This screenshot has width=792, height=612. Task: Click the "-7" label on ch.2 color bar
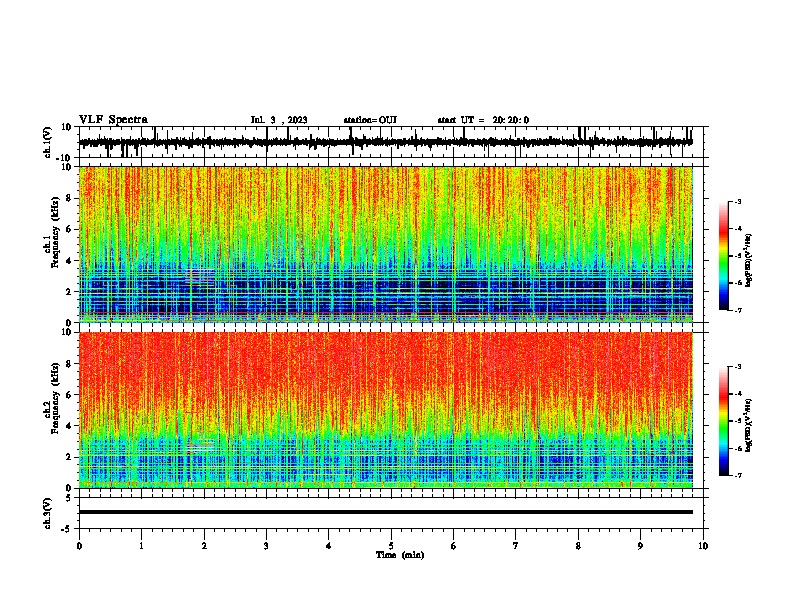point(738,476)
